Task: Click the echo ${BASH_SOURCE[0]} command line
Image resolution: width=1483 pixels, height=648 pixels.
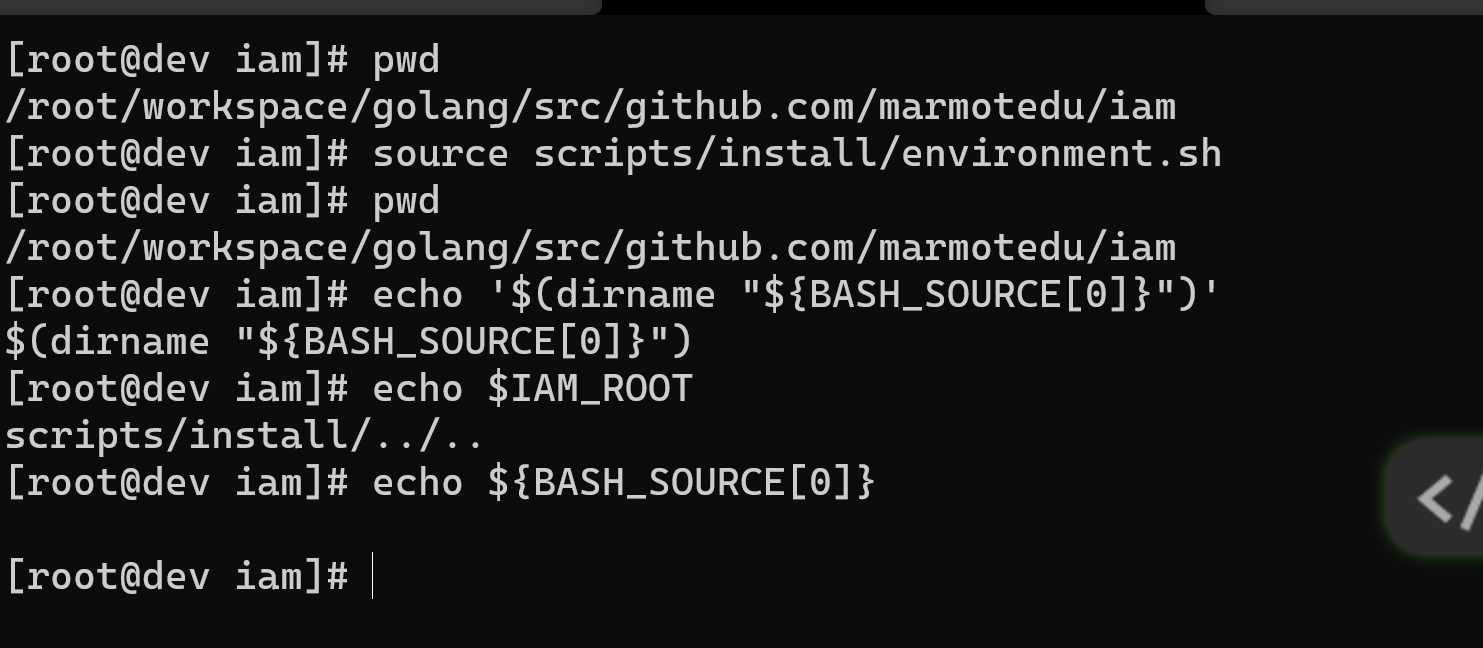Action: click(x=441, y=482)
